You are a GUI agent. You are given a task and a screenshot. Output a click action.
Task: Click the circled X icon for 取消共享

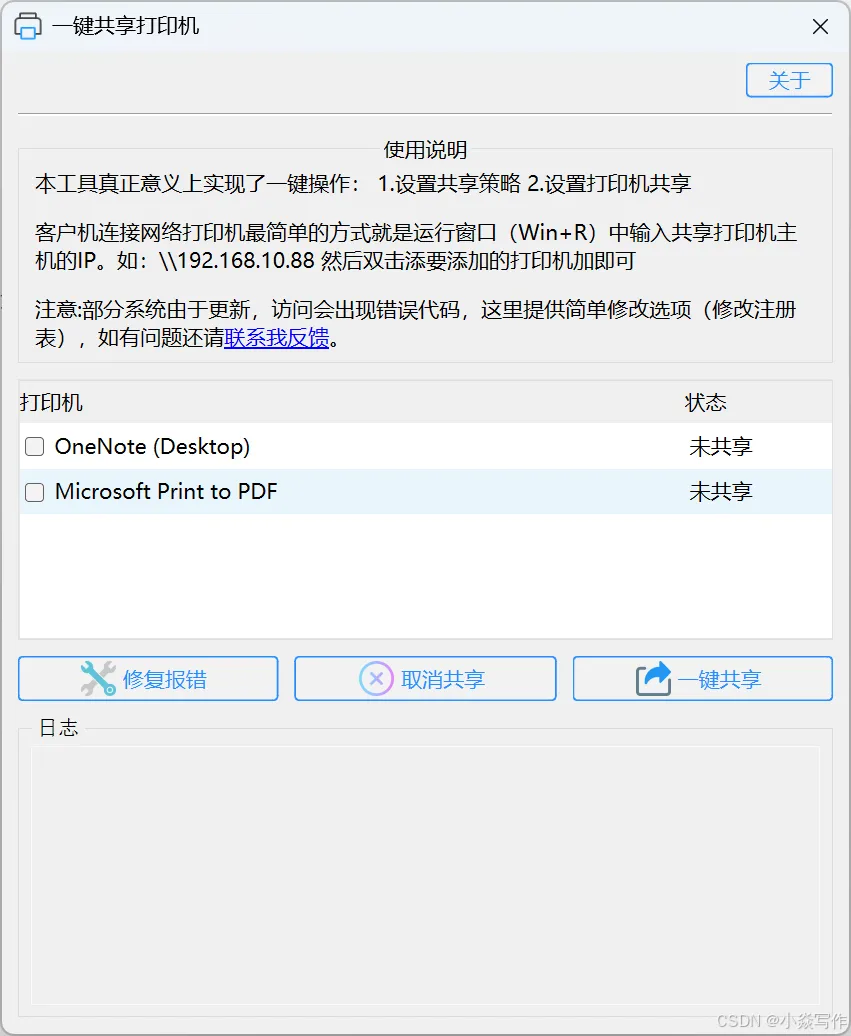(x=376, y=679)
